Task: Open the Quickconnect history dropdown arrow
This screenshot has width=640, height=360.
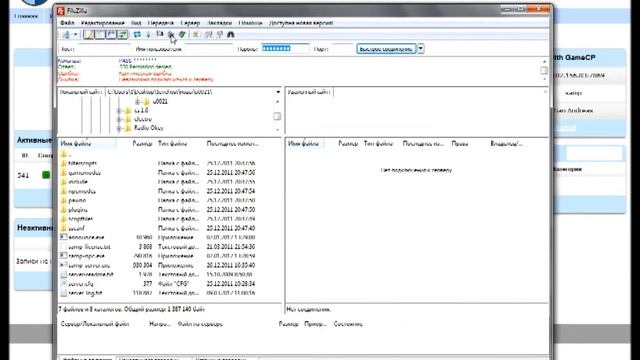Action: coord(421,49)
